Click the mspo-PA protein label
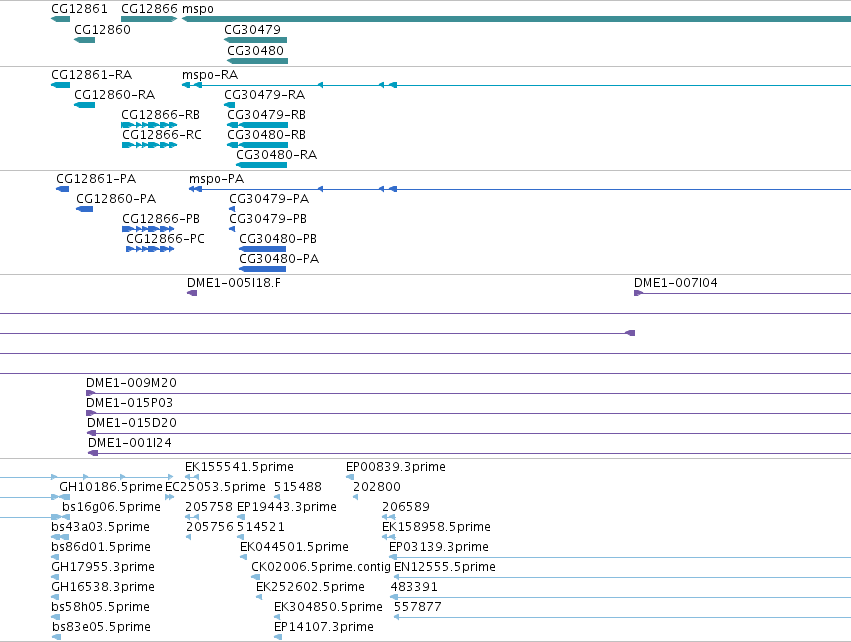 pos(217,179)
